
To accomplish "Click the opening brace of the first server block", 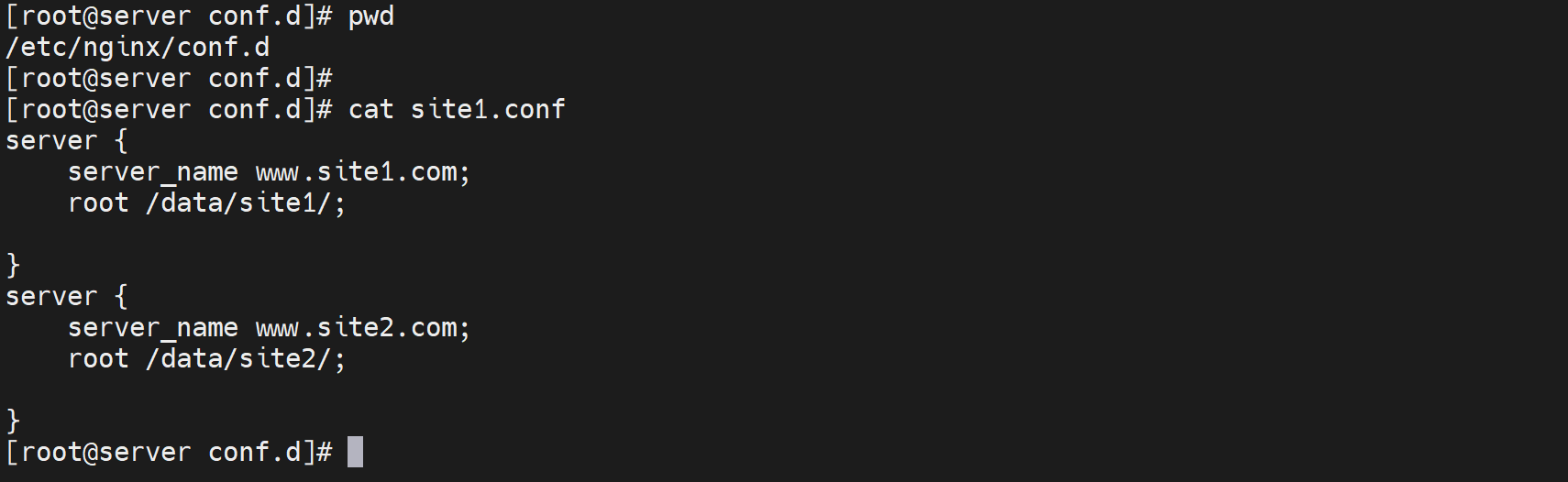I will tap(121, 141).
